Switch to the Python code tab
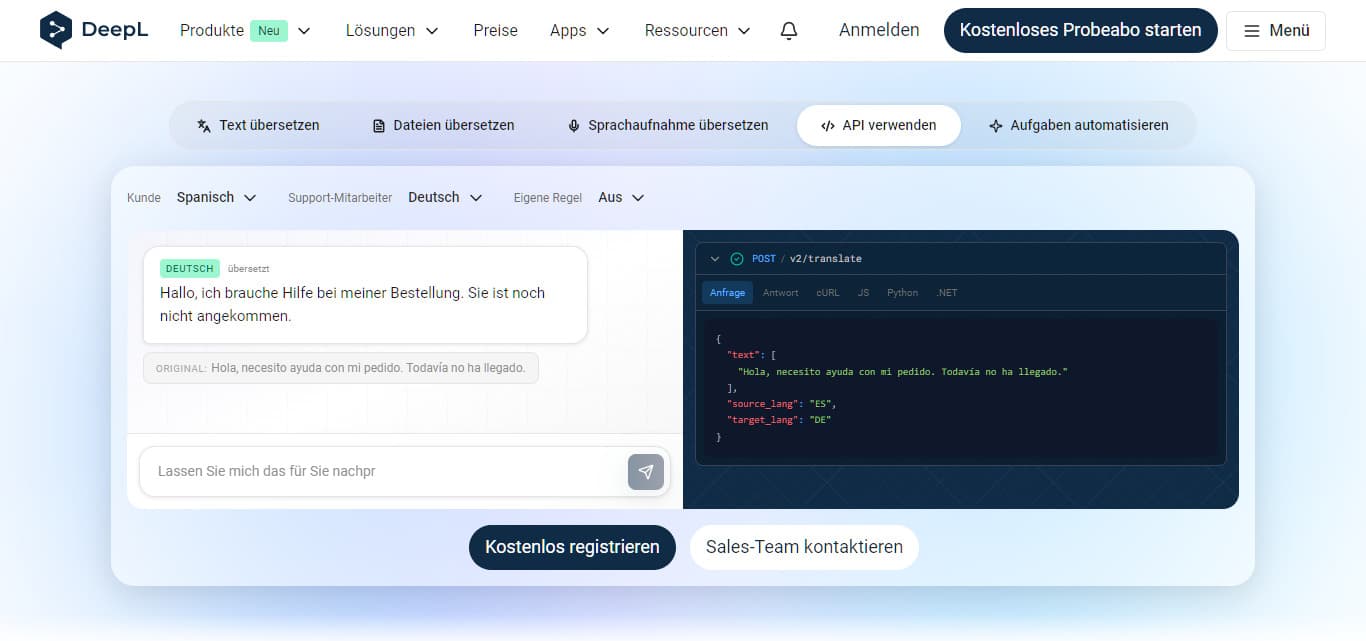This screenshot has width=1366, height=641. [902, 292]
